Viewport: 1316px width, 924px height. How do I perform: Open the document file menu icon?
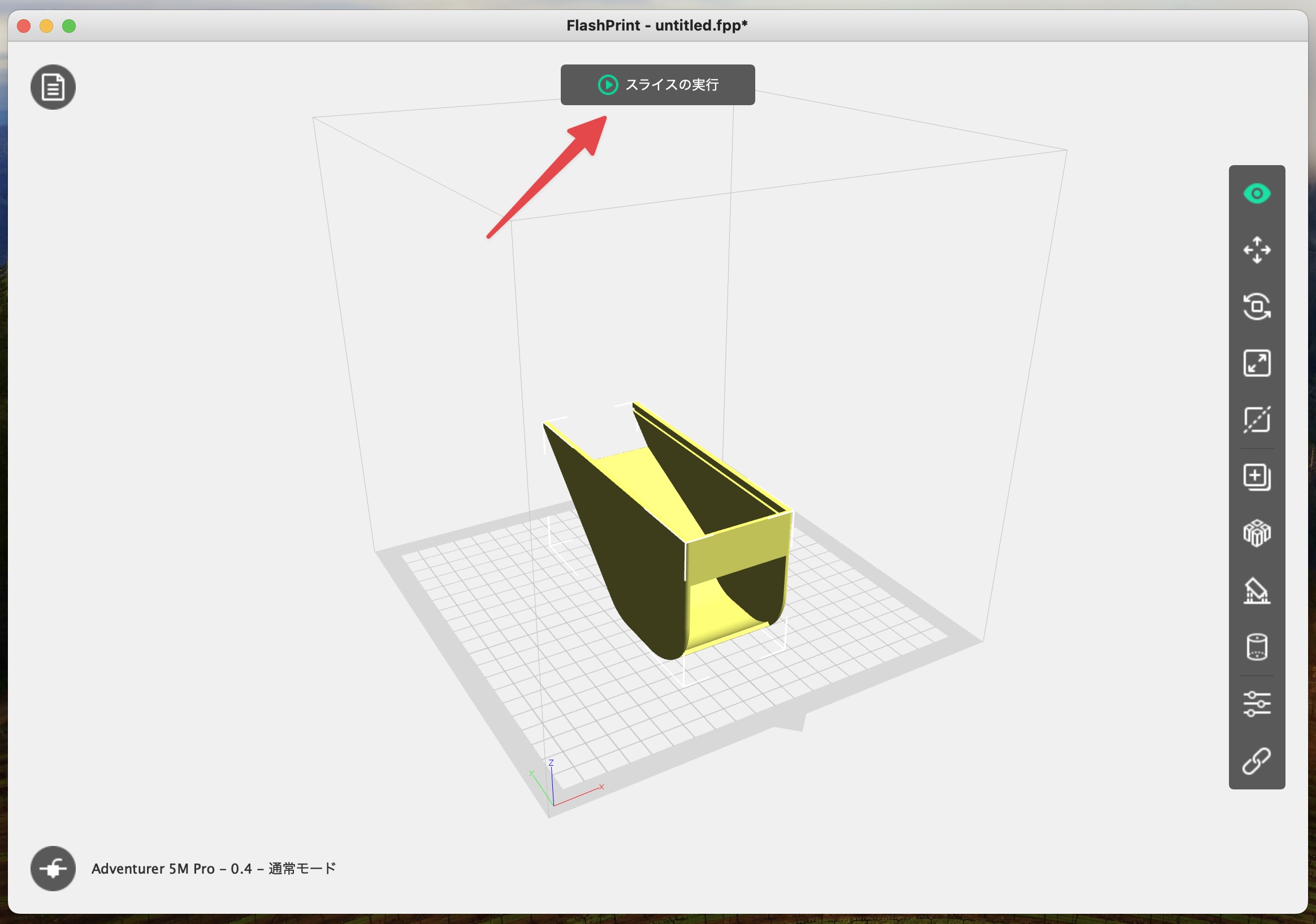tap(53, 87)
